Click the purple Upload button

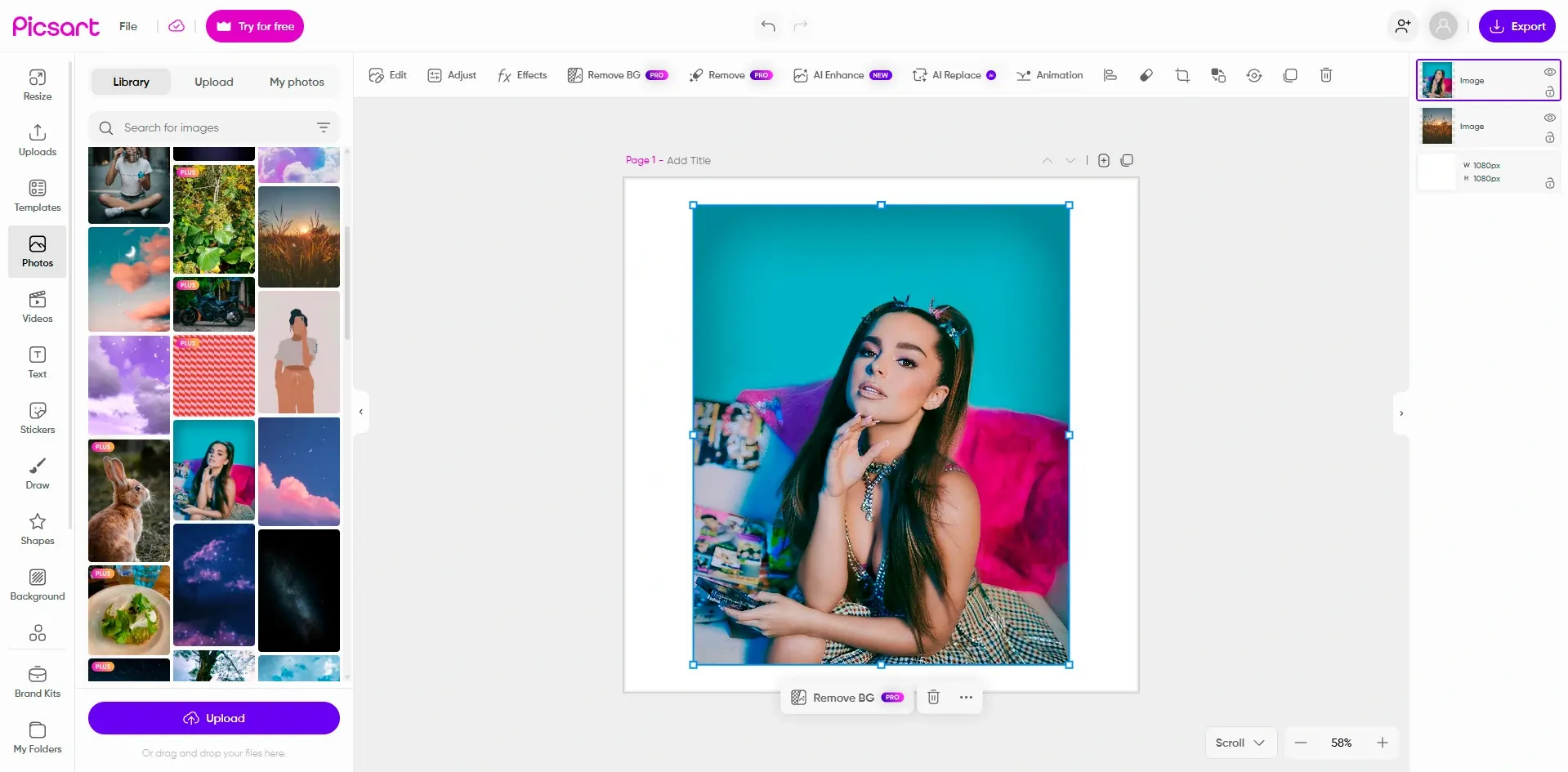214,718
